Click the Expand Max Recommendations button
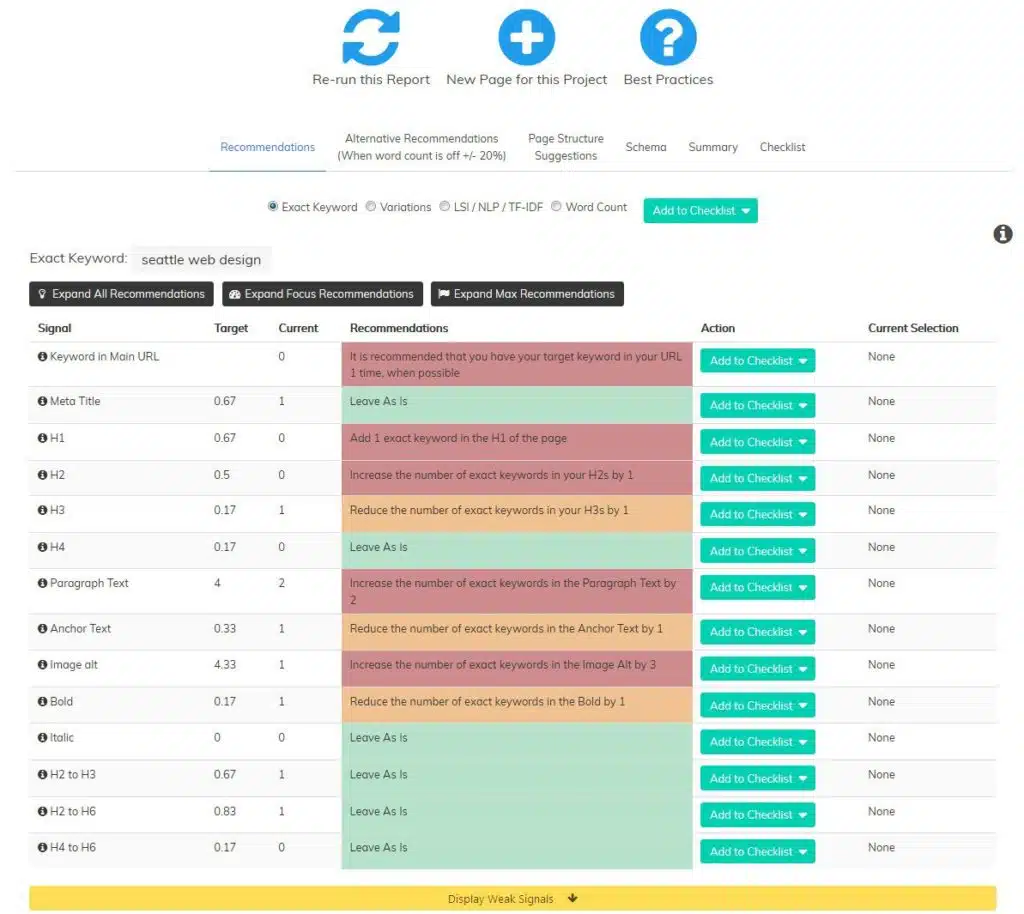The width and height of the screenshot is (1024, 914). point(527,294)
